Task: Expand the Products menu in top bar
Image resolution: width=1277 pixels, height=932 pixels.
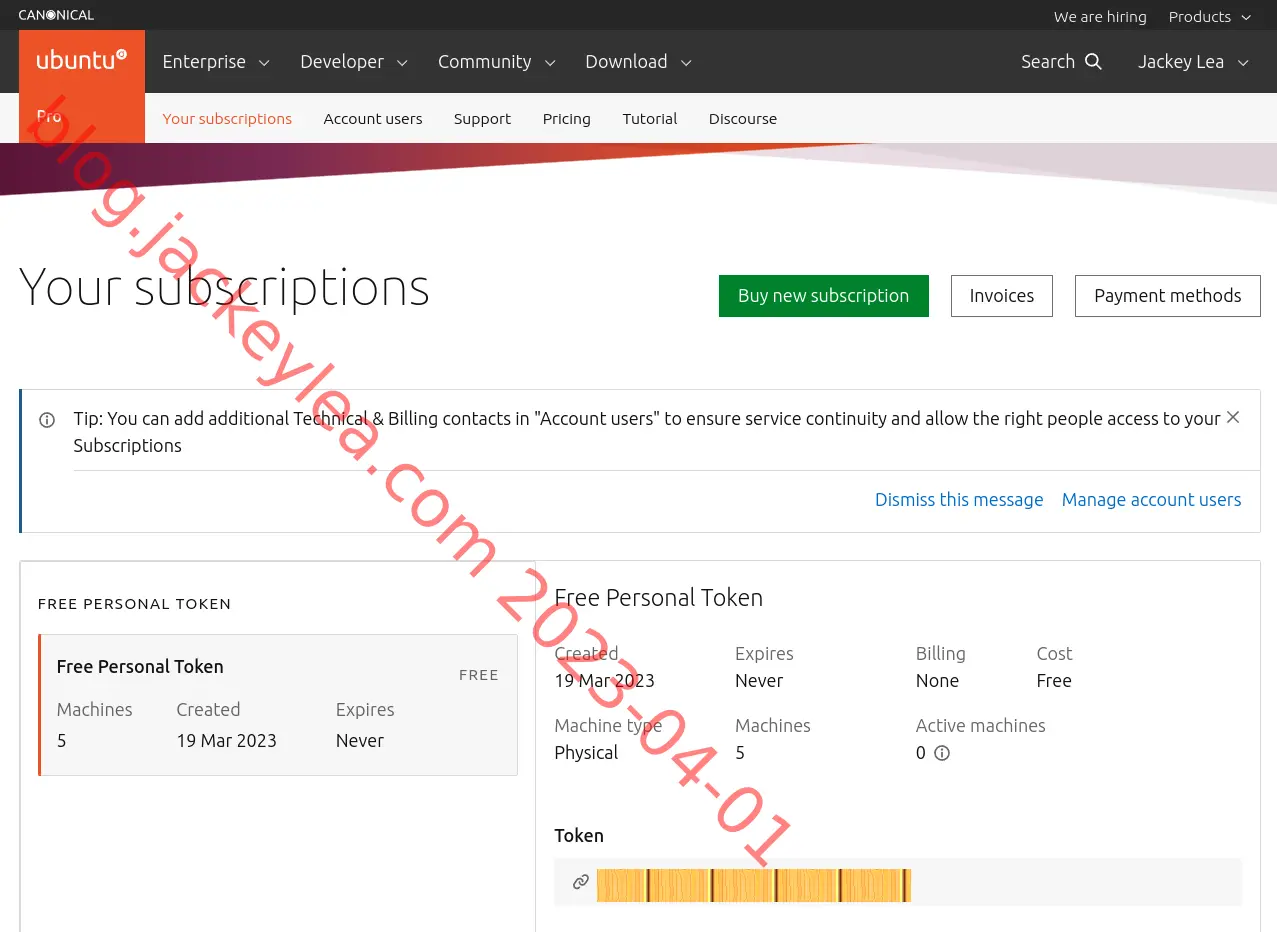Action: [1210, 17]
